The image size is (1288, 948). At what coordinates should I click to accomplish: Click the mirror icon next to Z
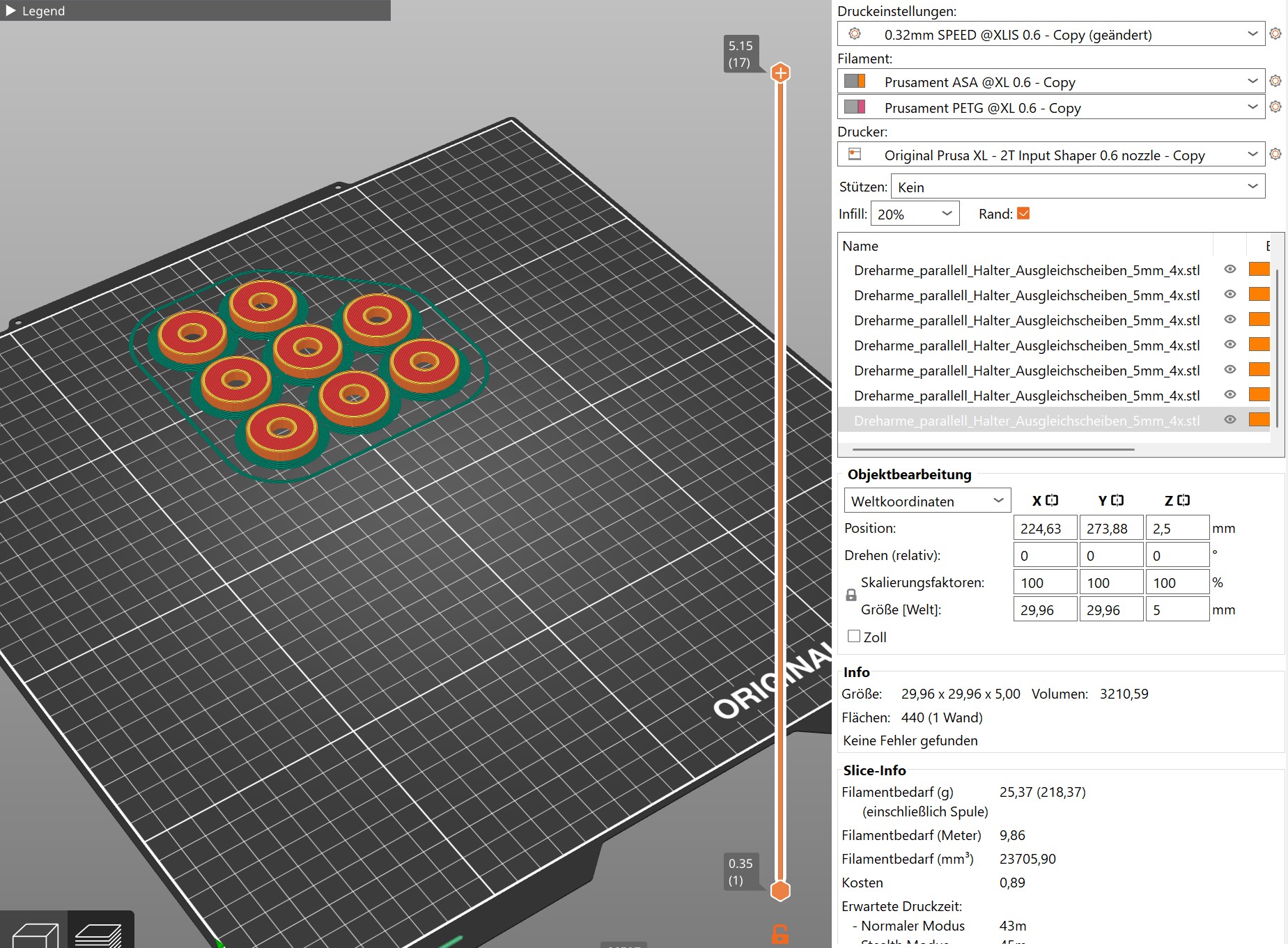coord(1184,500)
